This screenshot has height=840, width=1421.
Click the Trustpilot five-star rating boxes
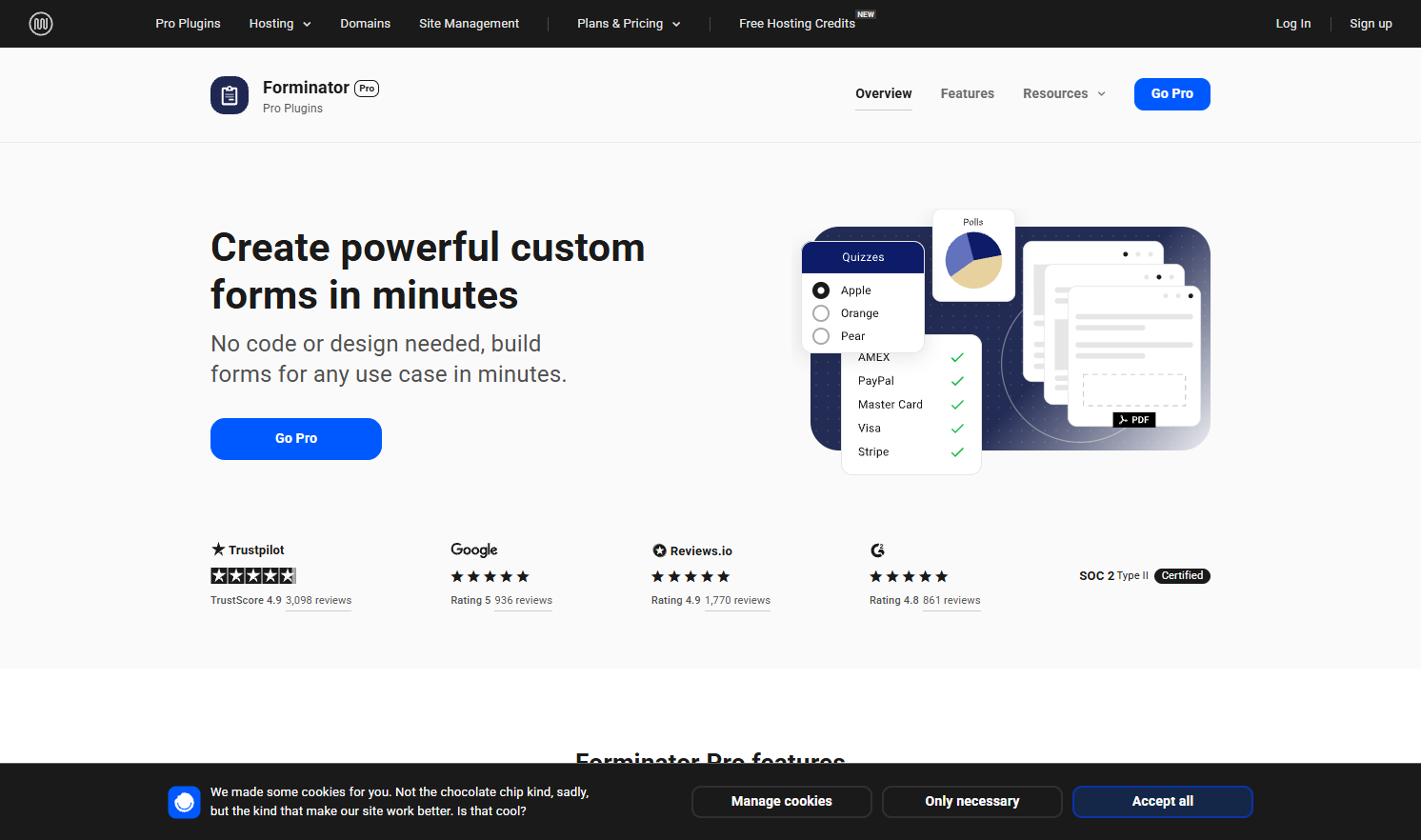[253, 575]
